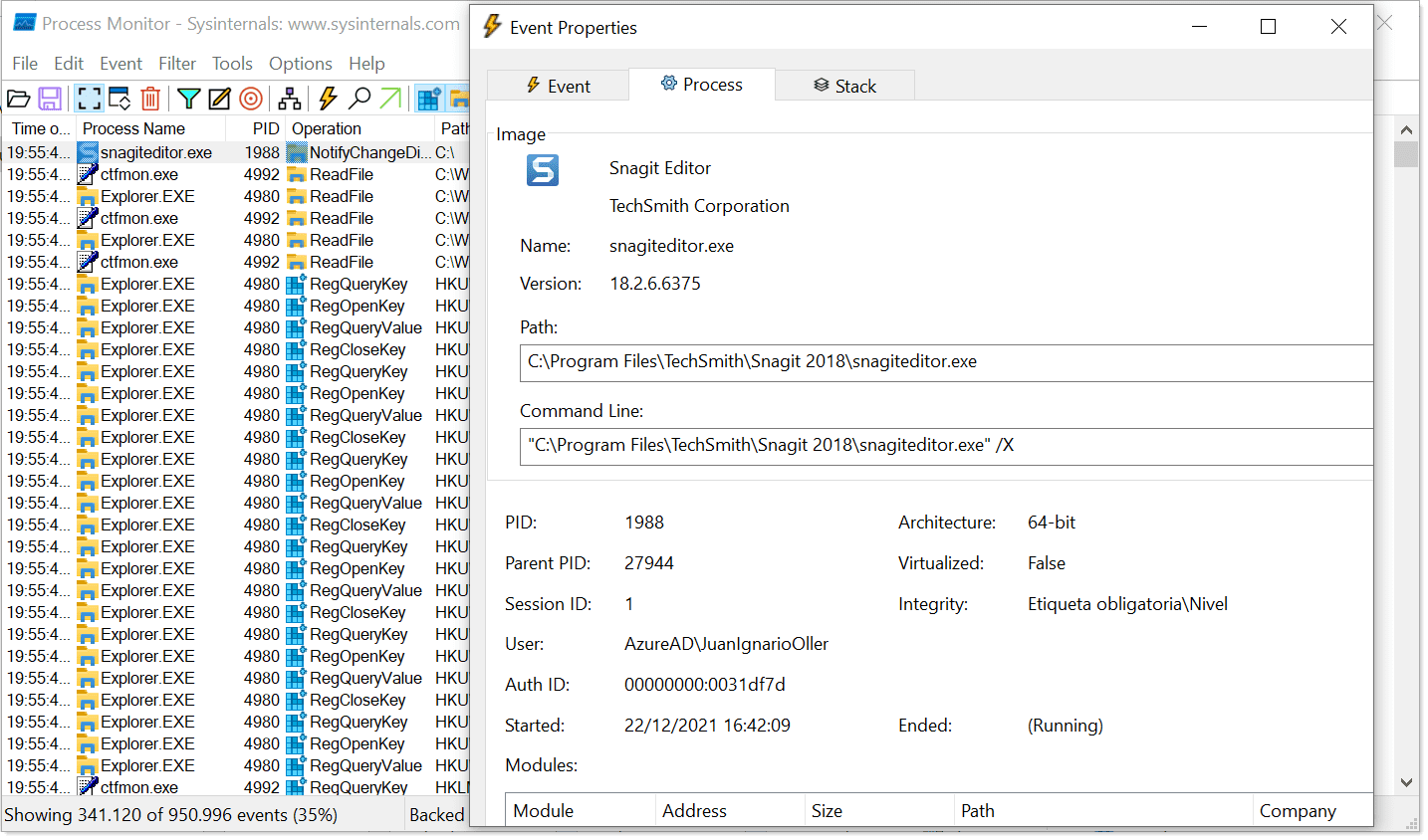Select the snagiteditor.exe row in the event list

[236, 152]
